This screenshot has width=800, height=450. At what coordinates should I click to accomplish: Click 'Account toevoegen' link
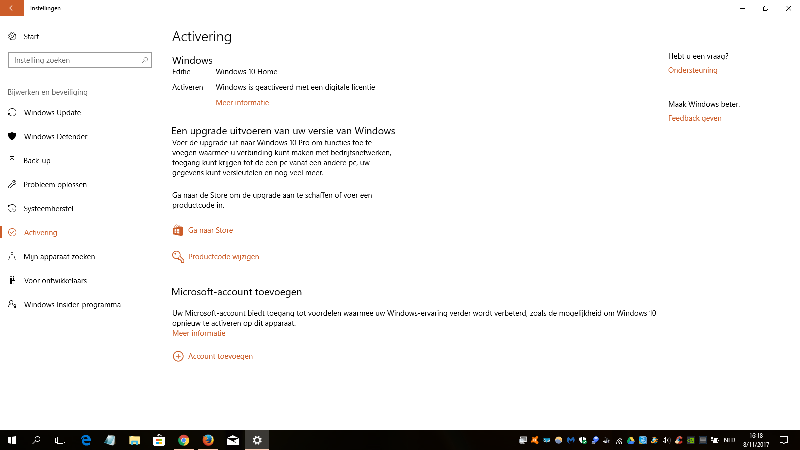[220, 356]
